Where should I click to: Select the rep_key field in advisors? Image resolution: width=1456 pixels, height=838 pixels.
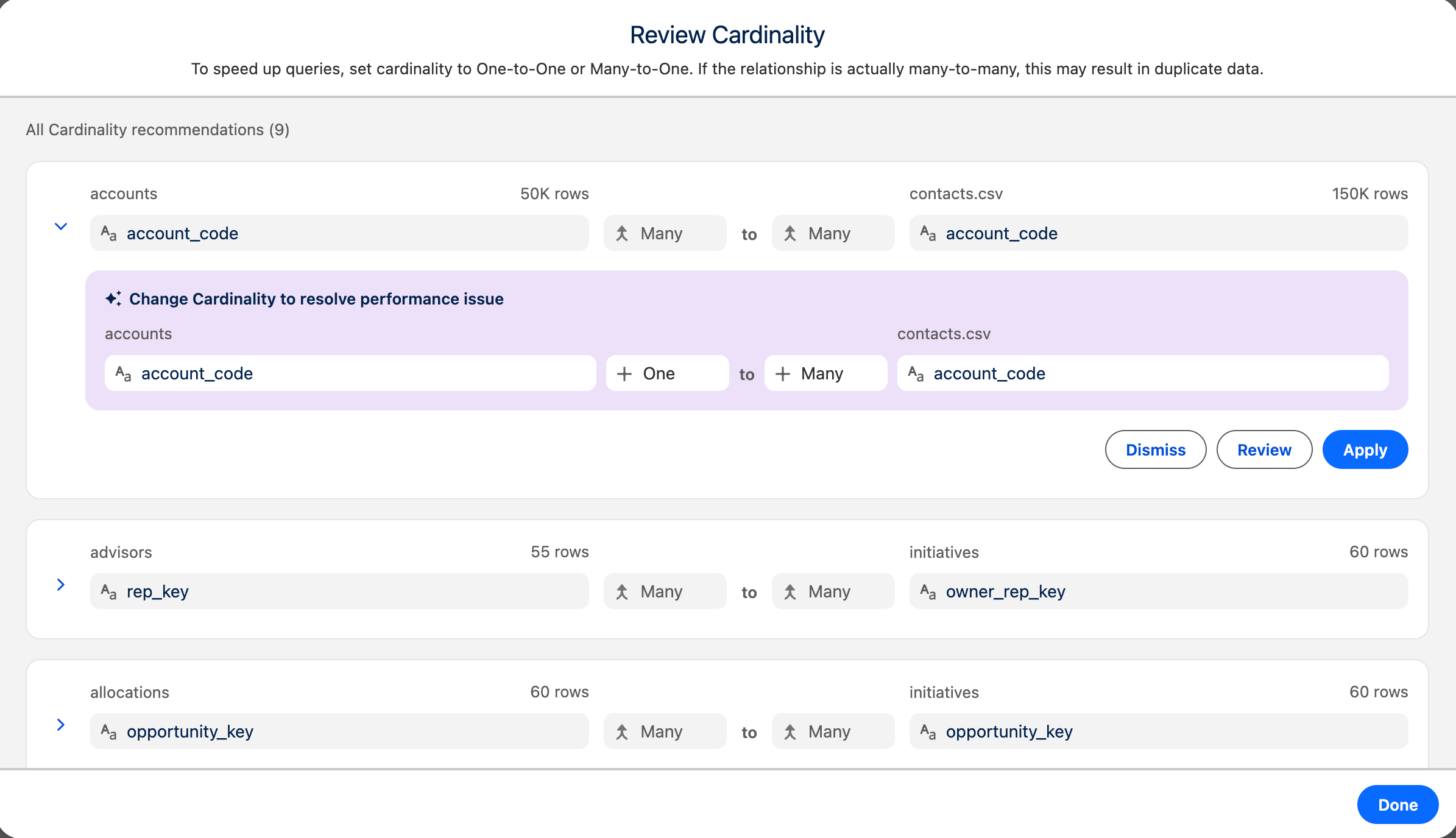pyautogui.click(x=339, y=591)
